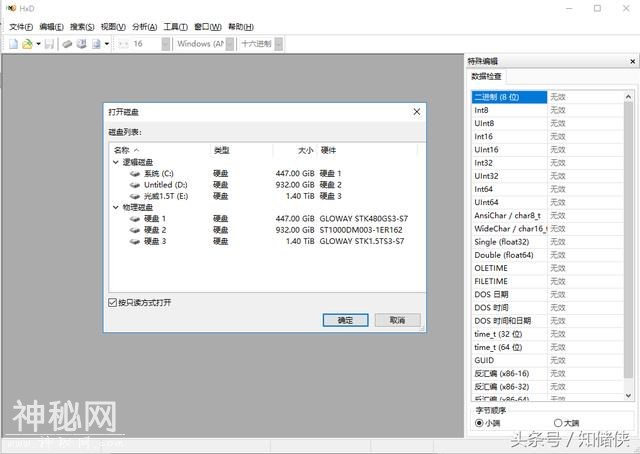
Task: Click the Open disk image icon
Action: [x=96, y=44]
